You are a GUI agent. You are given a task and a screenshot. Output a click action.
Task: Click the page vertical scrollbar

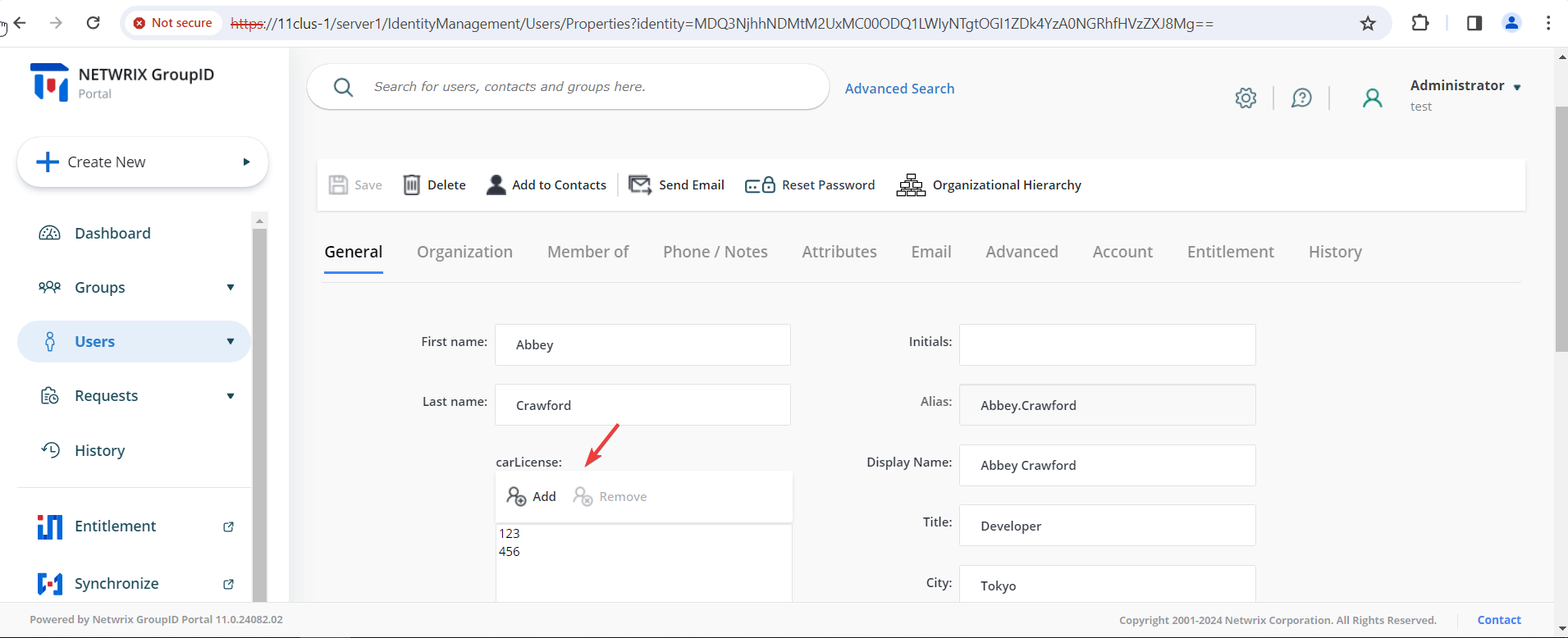pyautogui.click(x=1561, y=230)
